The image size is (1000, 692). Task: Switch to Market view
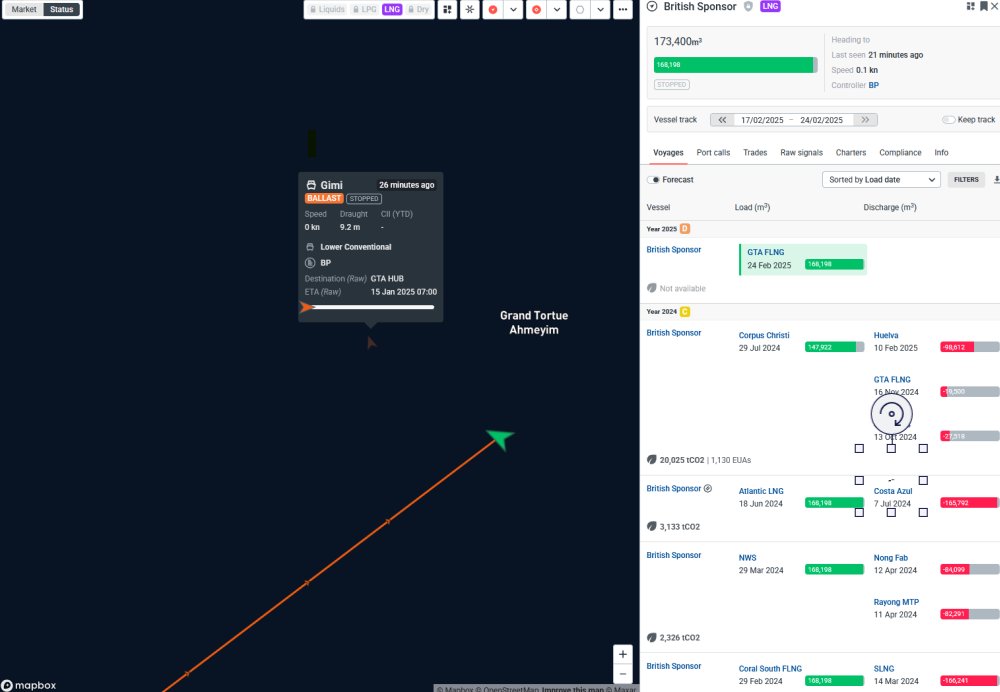click(24, 10)
